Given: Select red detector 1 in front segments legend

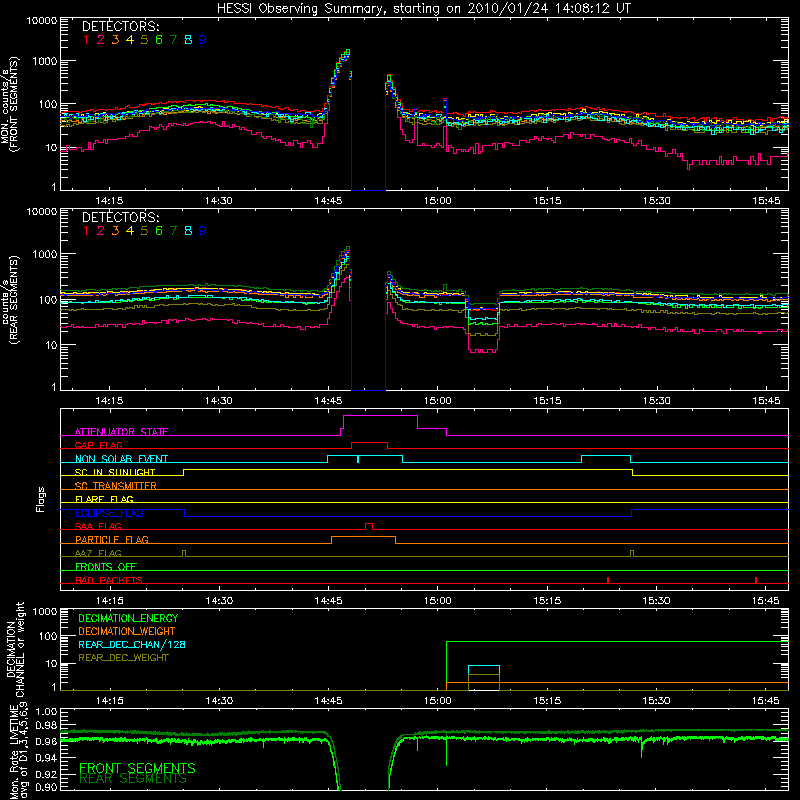Looking at the screenshot, I should coord(86,40).
